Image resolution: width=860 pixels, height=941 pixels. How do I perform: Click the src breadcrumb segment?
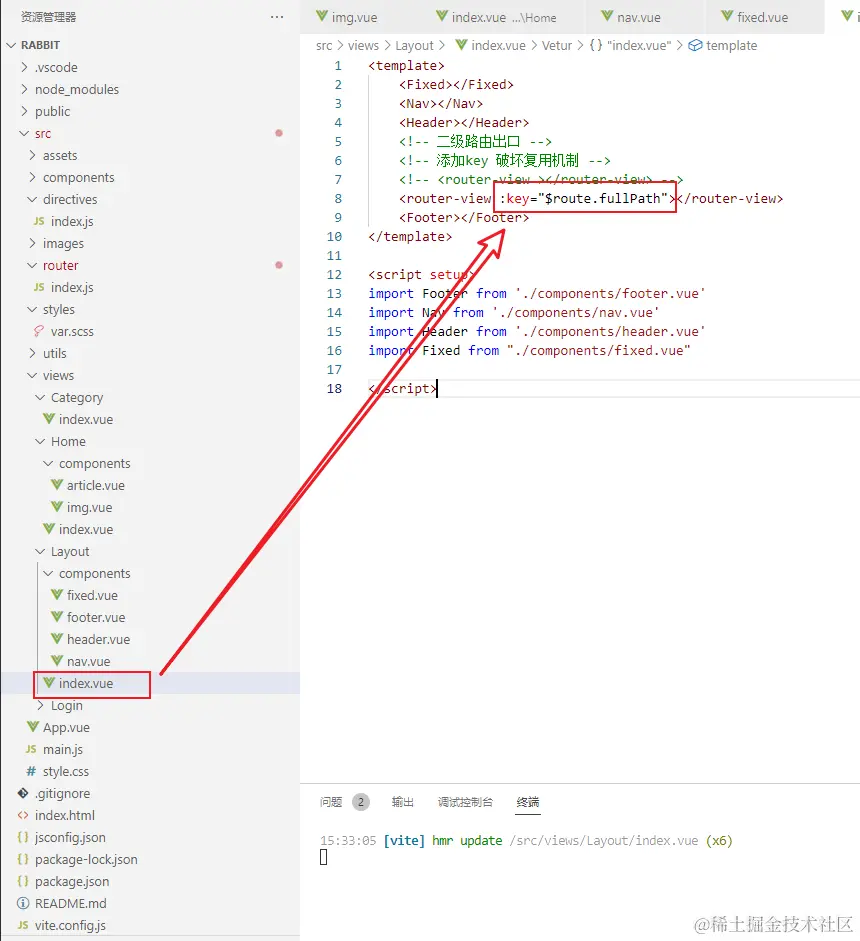pos(324,46)
